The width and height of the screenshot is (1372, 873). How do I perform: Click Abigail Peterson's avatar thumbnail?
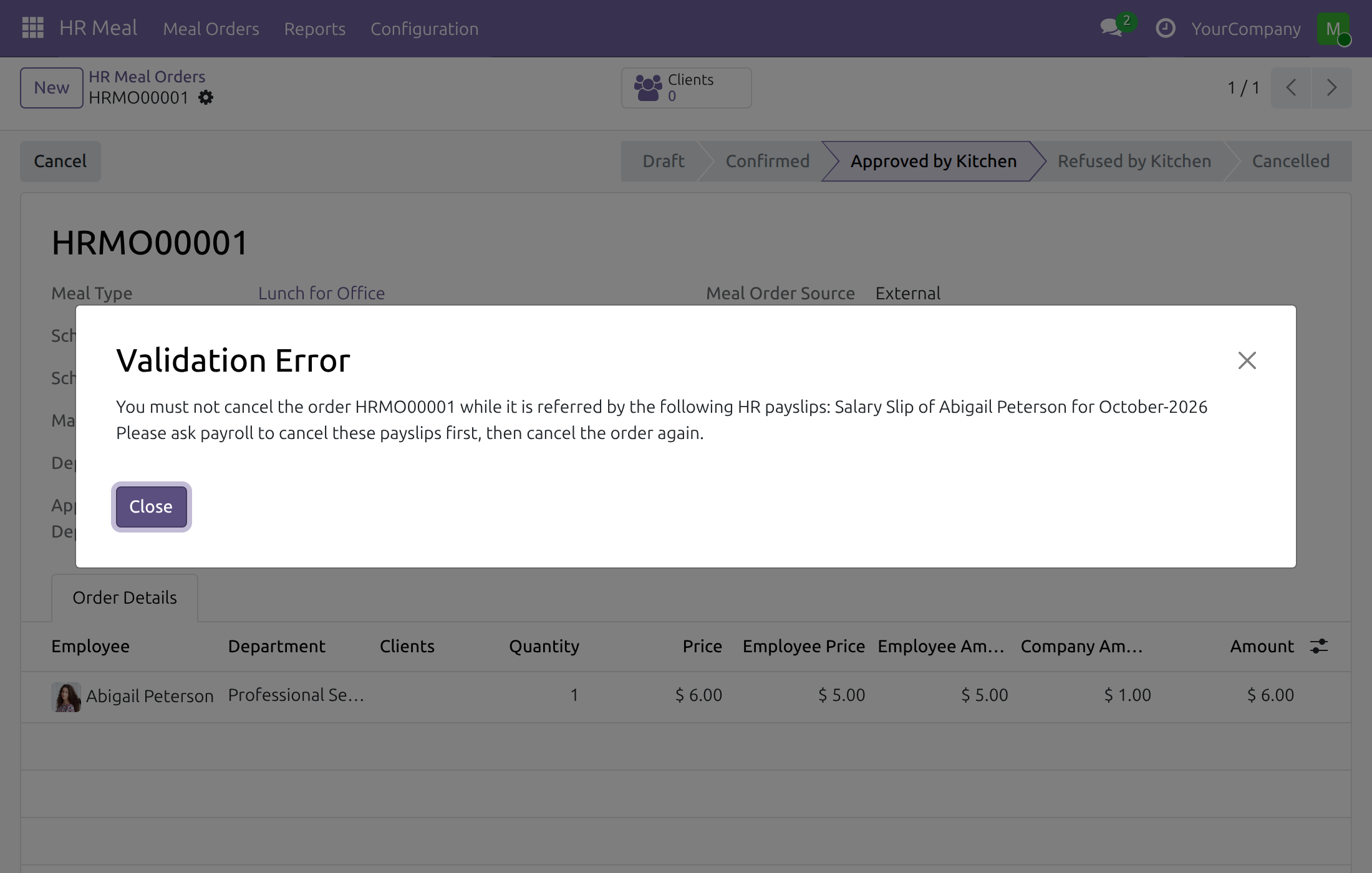click(x=66, y=697)
